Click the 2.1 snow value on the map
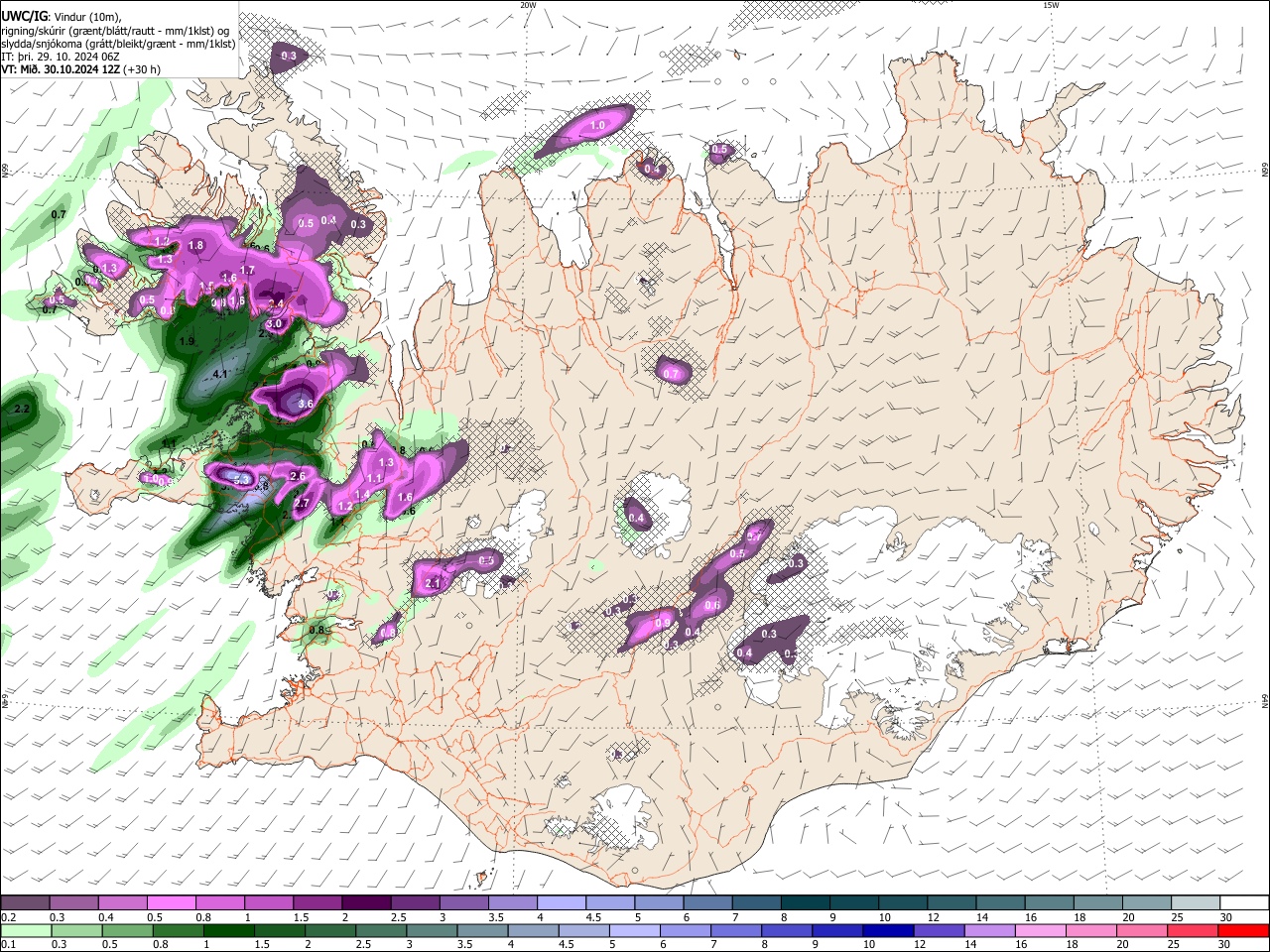 click(x=433, y=584)
